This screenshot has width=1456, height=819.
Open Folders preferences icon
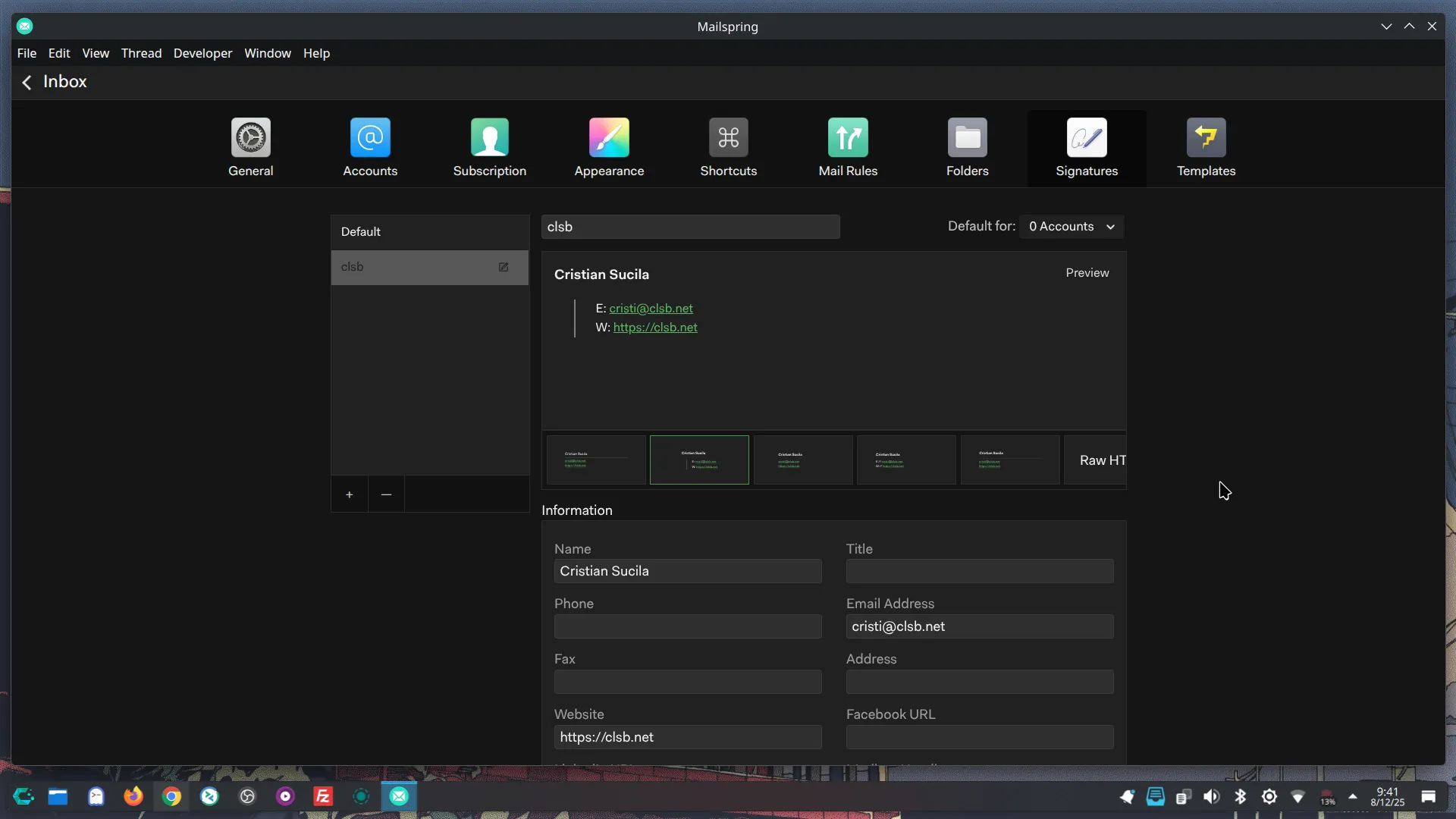click(967, 138)
